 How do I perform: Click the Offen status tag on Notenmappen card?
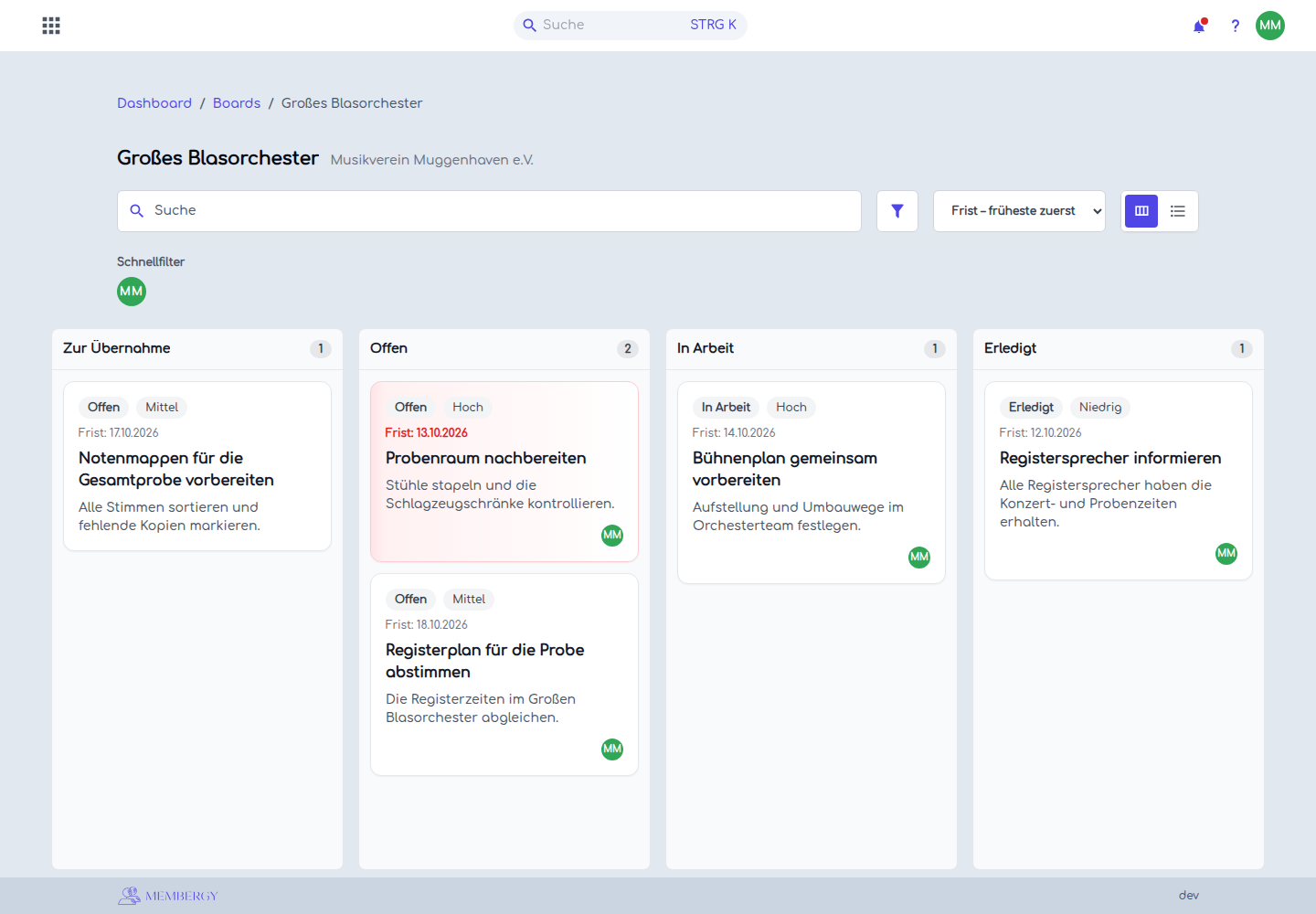104,408
